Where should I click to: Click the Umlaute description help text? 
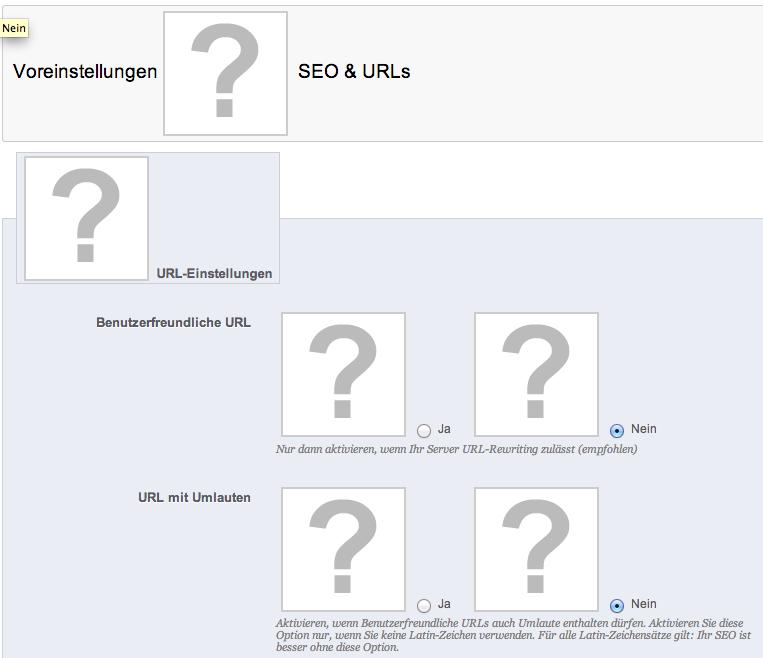pyautogui.click(x=510, y=635)
